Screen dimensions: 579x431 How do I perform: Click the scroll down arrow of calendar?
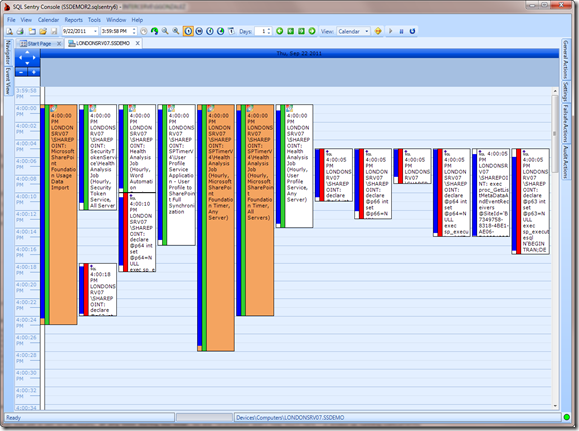tap(555, 406)
